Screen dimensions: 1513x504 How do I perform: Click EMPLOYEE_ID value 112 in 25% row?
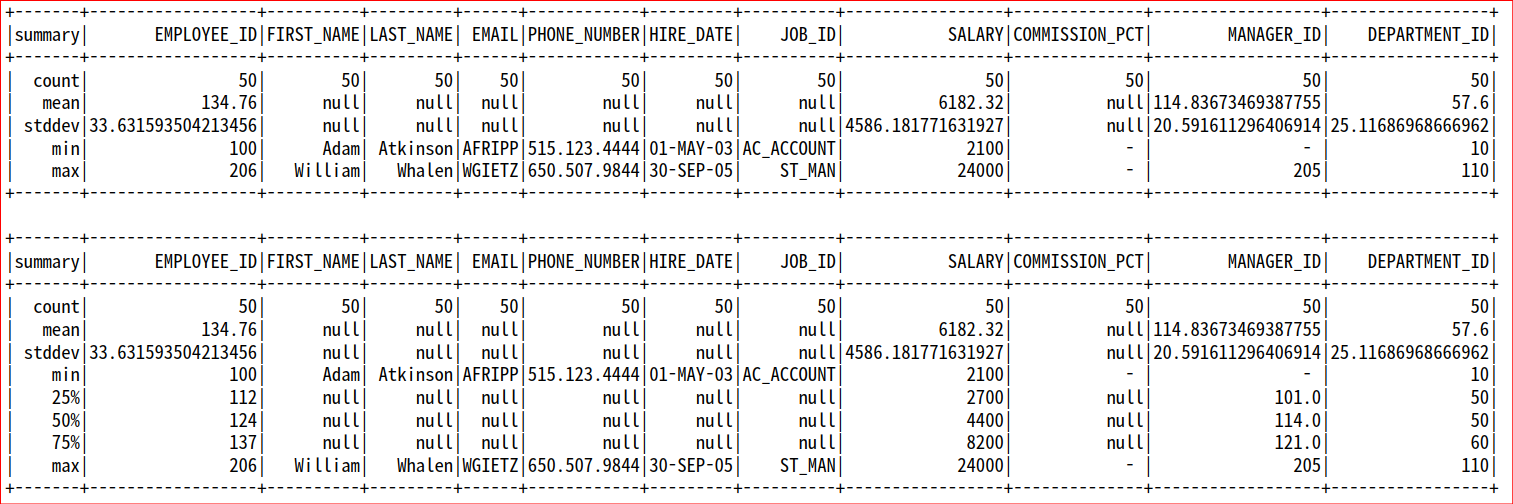pos(245,398)
